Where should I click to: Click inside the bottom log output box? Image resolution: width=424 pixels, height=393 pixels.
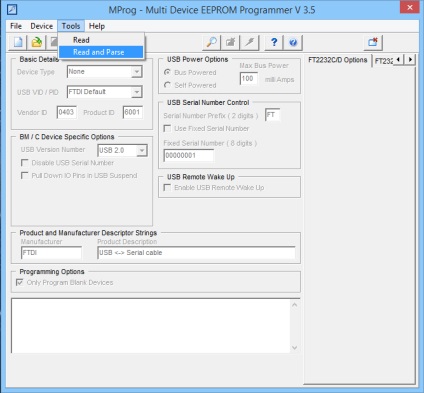(x=151, y=326)
